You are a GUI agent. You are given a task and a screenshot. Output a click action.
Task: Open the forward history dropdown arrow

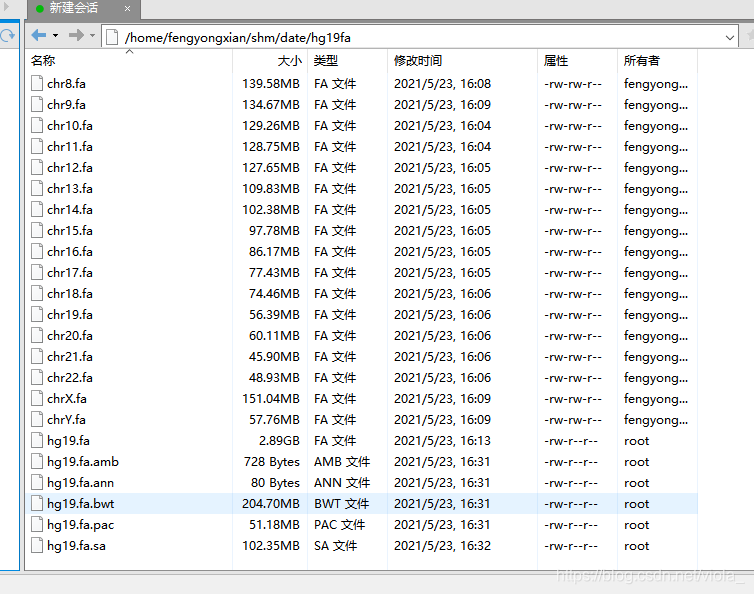pos(92,36)
